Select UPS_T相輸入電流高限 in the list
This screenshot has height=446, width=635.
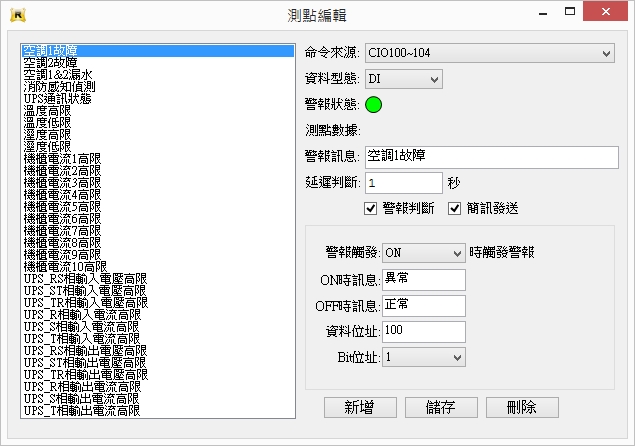(158, 339)
